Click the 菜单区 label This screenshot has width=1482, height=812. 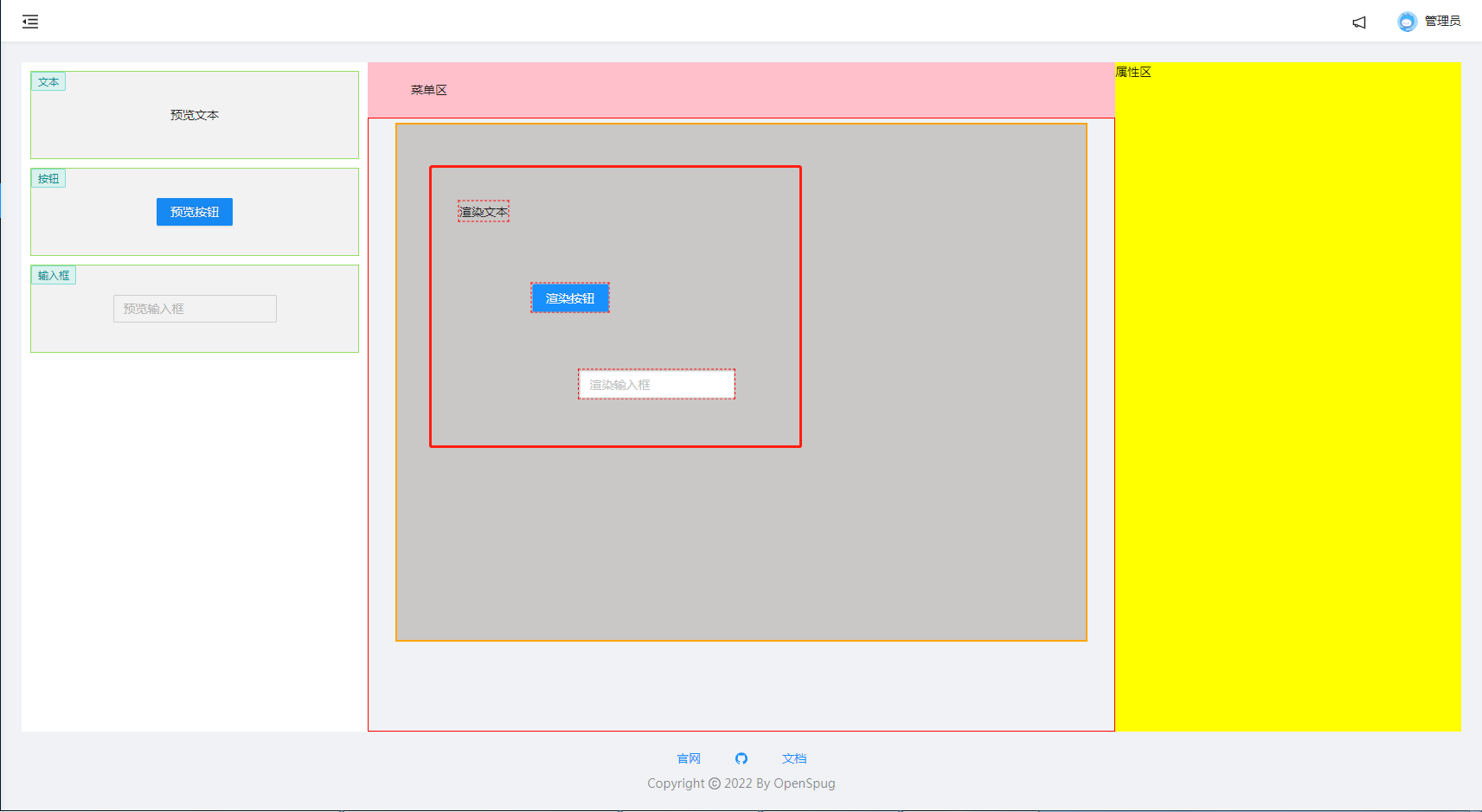429,90
